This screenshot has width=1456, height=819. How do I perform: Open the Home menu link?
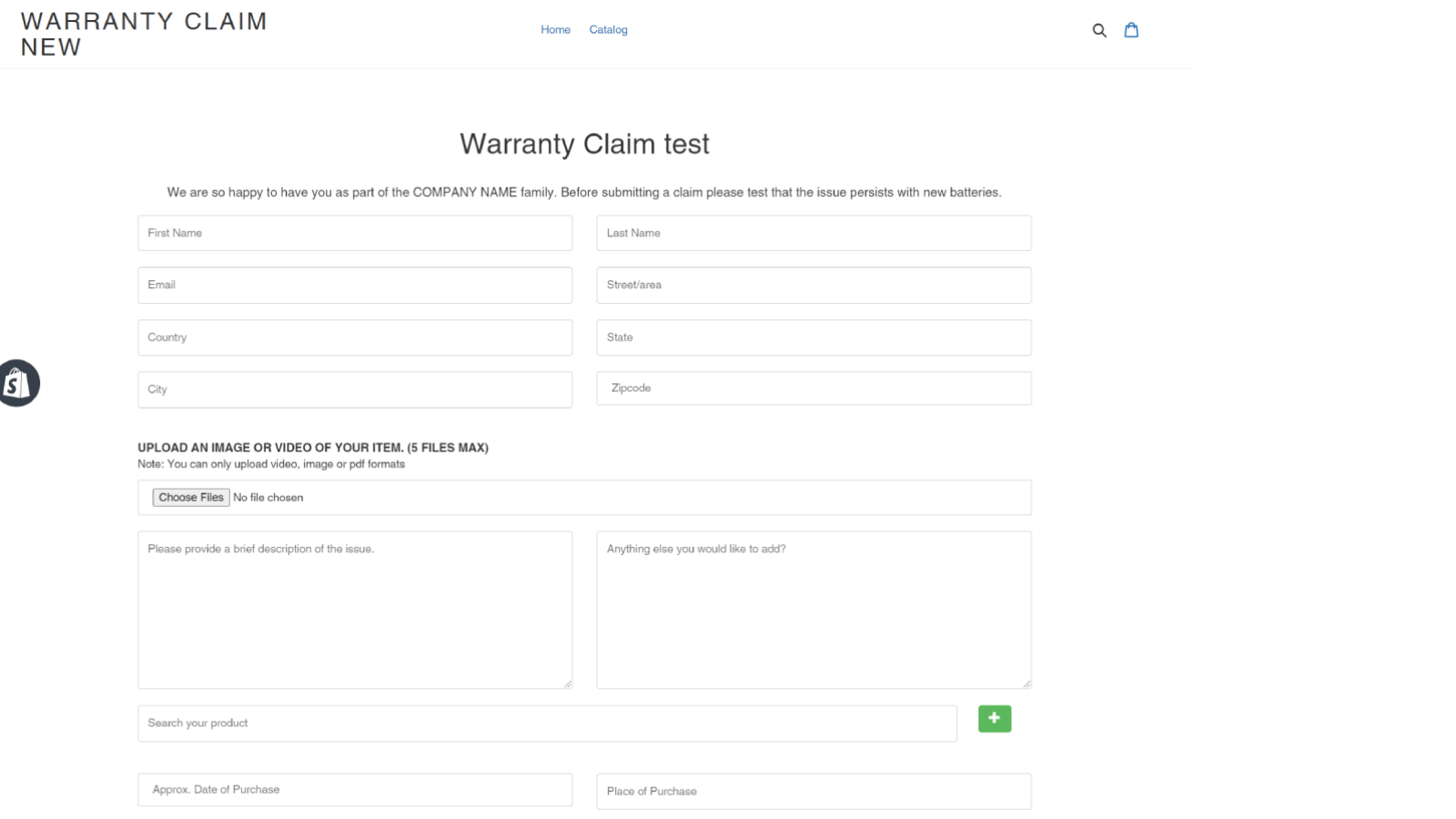(x=555, y=30)
